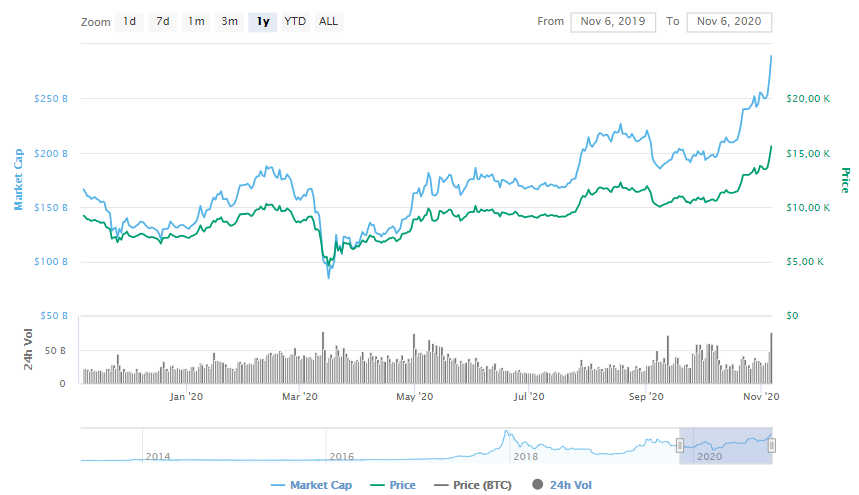Image resolution: width=859 pixels, height=495 pixels.
Task: Set zoom range to 1d
Action: (x=129, y=21)
